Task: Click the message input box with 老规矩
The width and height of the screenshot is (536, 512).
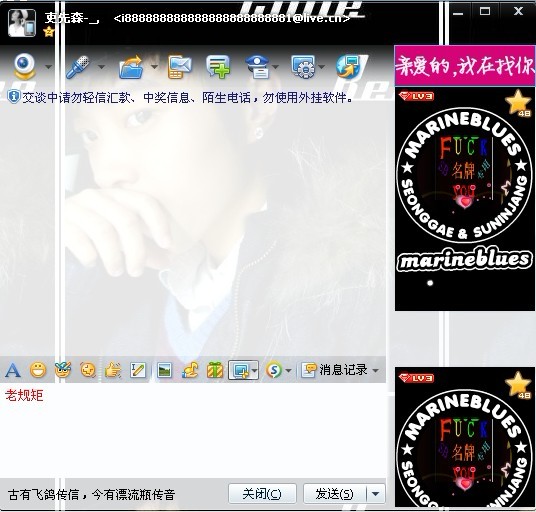Action: tap(193, 431)
